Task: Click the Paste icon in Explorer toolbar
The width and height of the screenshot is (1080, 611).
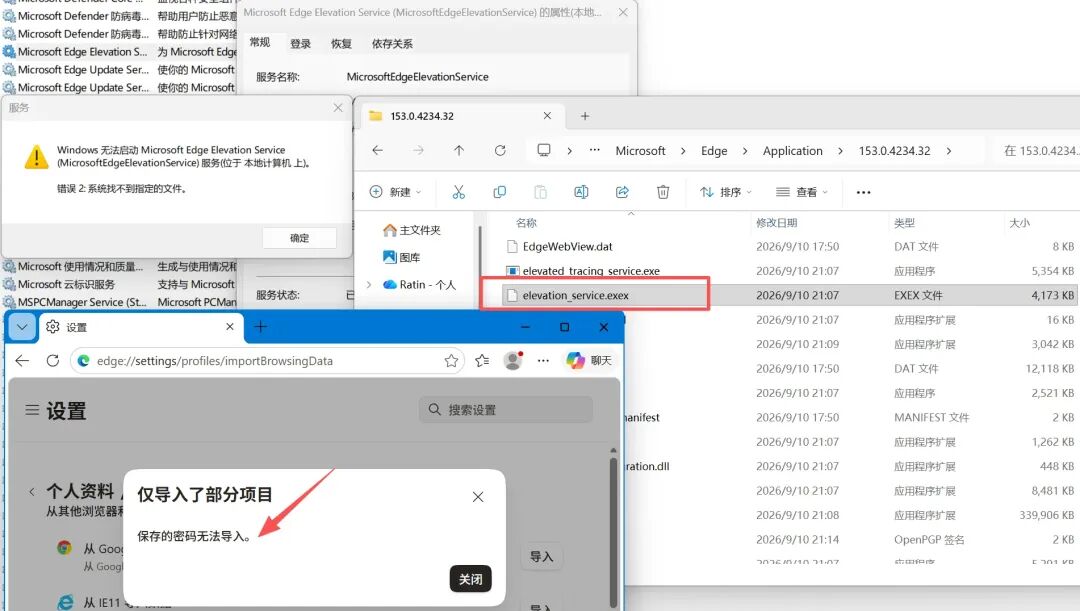Action: click(x=541, y=192)
